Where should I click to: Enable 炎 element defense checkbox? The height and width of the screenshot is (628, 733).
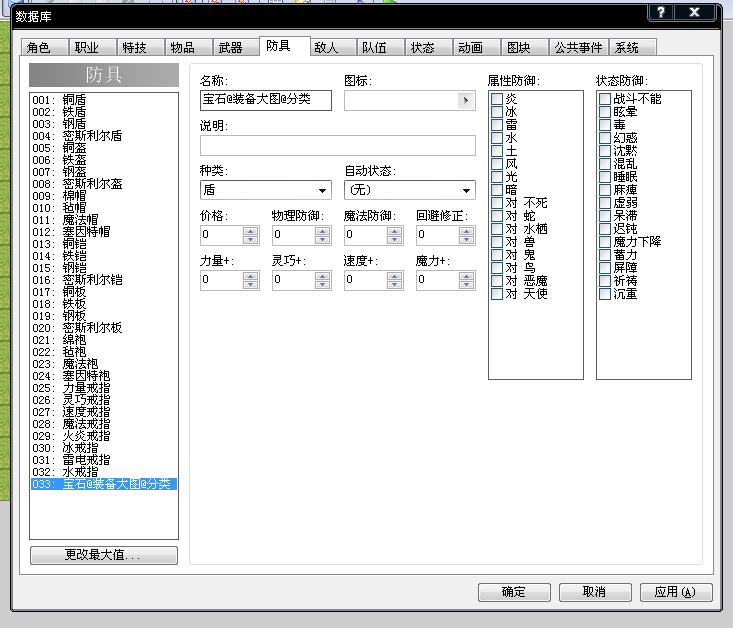[x=497, y=99]
